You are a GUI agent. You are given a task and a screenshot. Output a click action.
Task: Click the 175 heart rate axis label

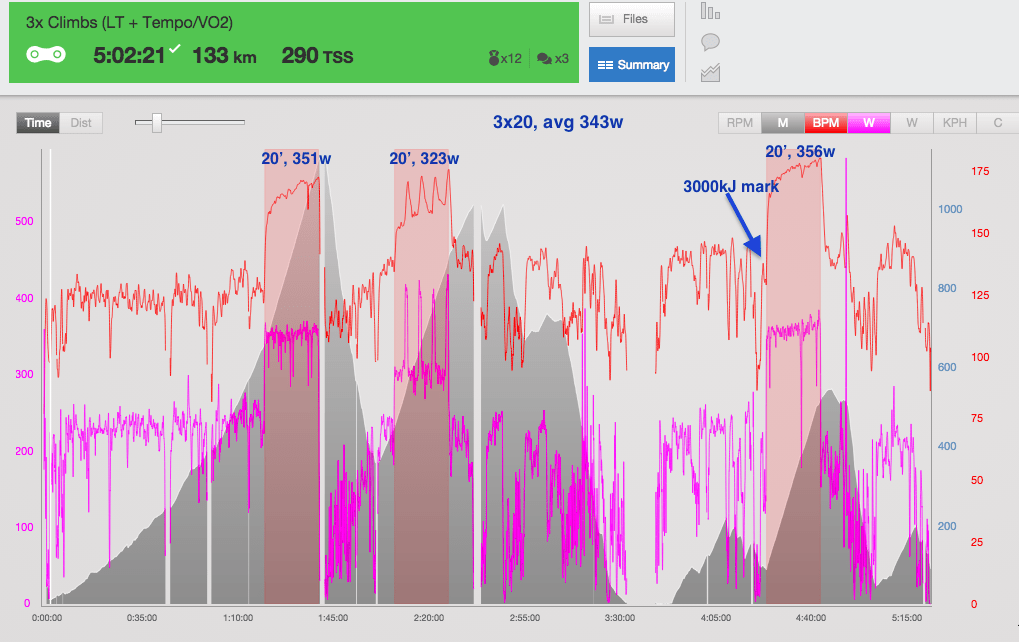coord(980,172)
